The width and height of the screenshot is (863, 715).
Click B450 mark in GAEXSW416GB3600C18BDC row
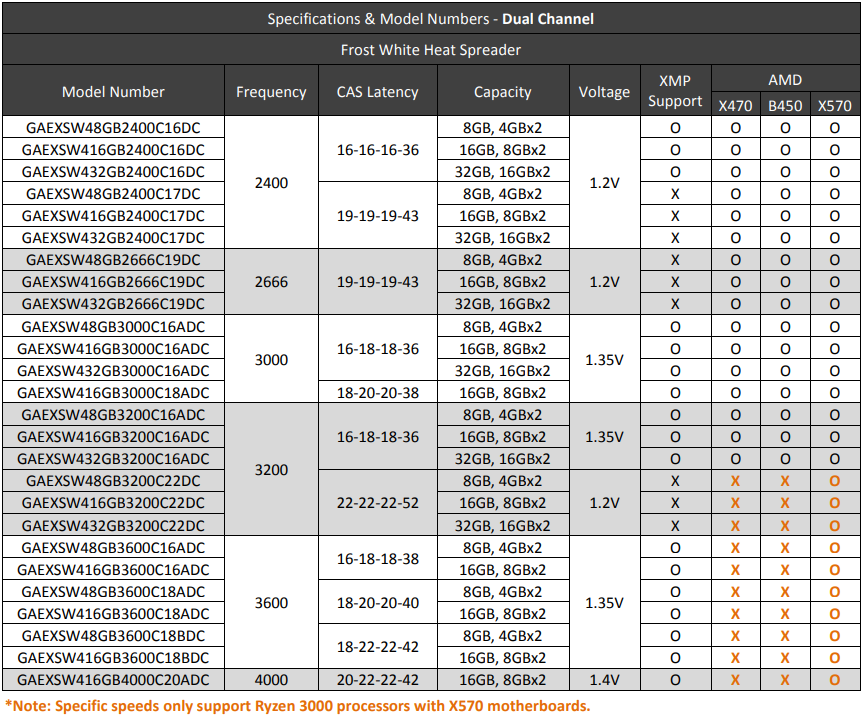tap(785, 658)
